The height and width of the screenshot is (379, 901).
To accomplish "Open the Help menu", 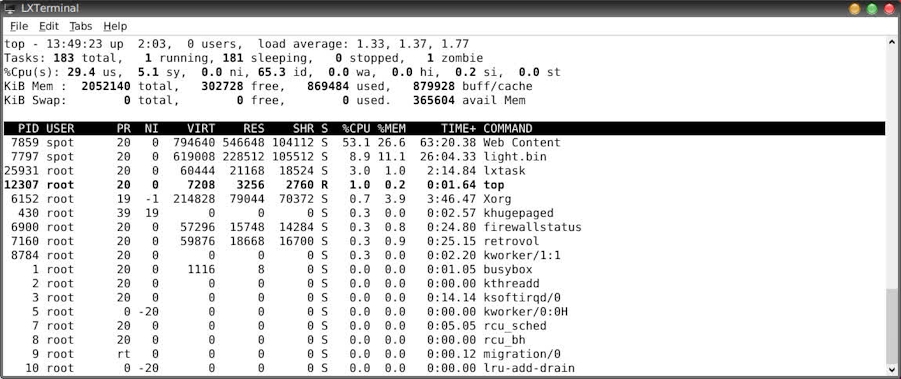I will [x=115, y=26].
